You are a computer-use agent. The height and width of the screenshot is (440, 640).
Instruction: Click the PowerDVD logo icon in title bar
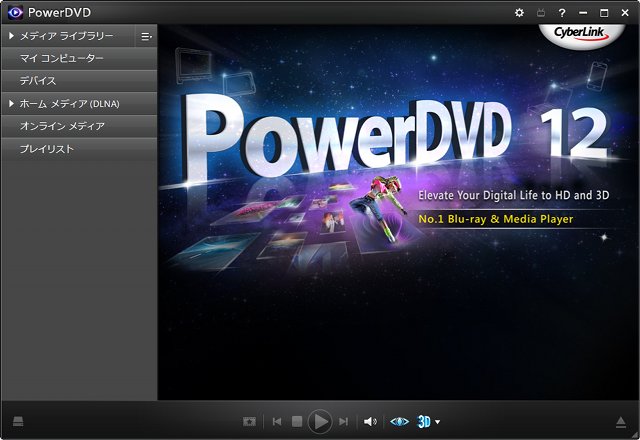point(15,13)
